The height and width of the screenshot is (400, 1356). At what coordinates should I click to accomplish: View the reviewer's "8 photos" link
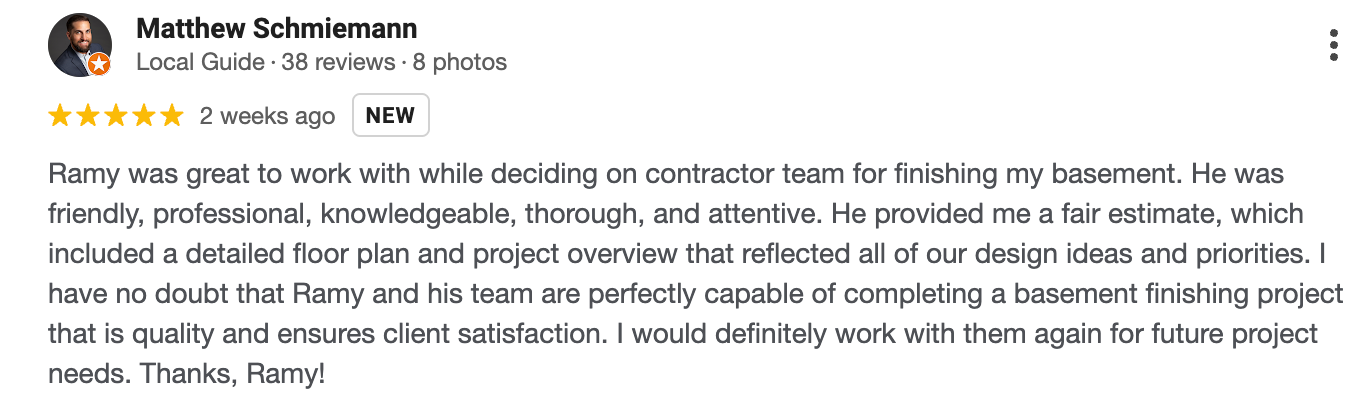click(x=460, y=62)
